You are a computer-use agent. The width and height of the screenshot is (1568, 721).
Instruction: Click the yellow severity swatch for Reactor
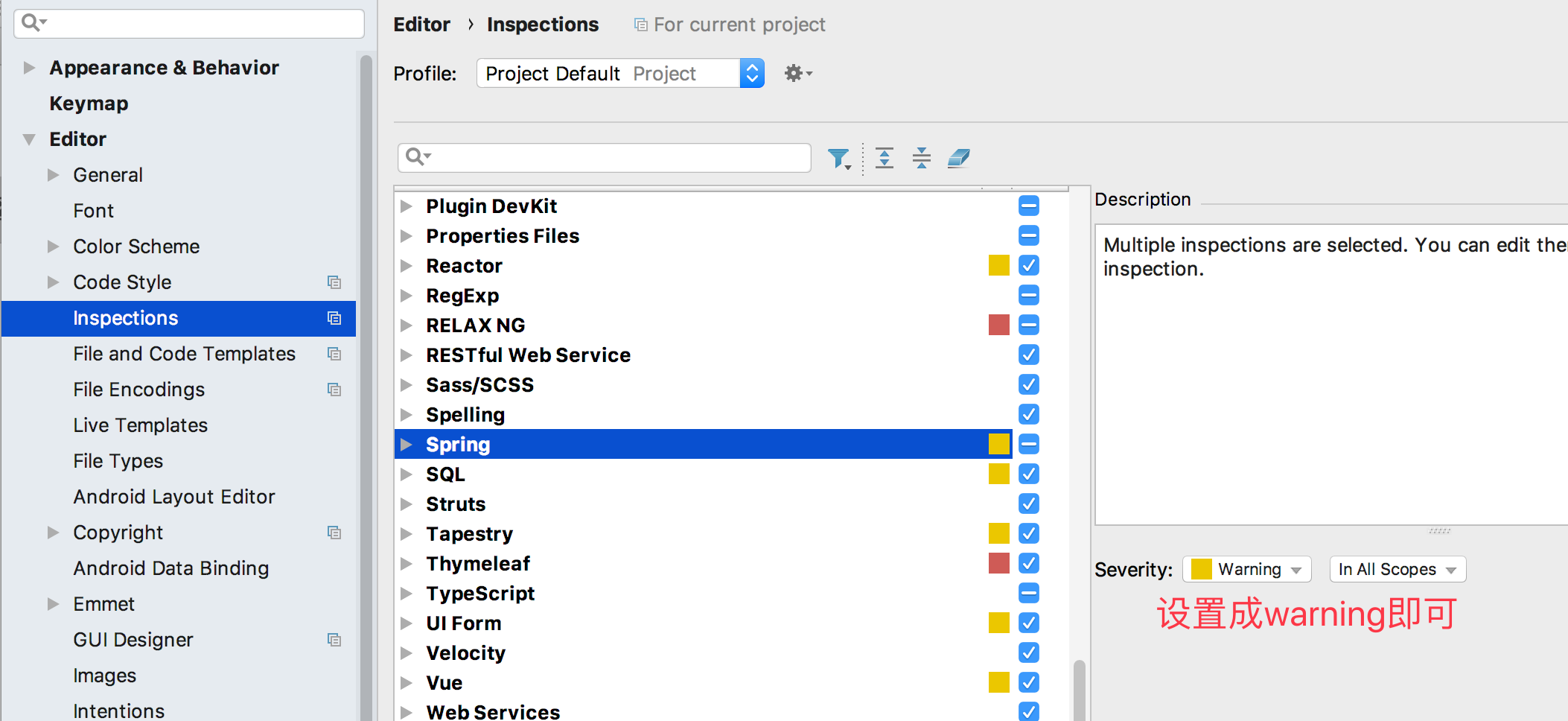tap(999, 265)
